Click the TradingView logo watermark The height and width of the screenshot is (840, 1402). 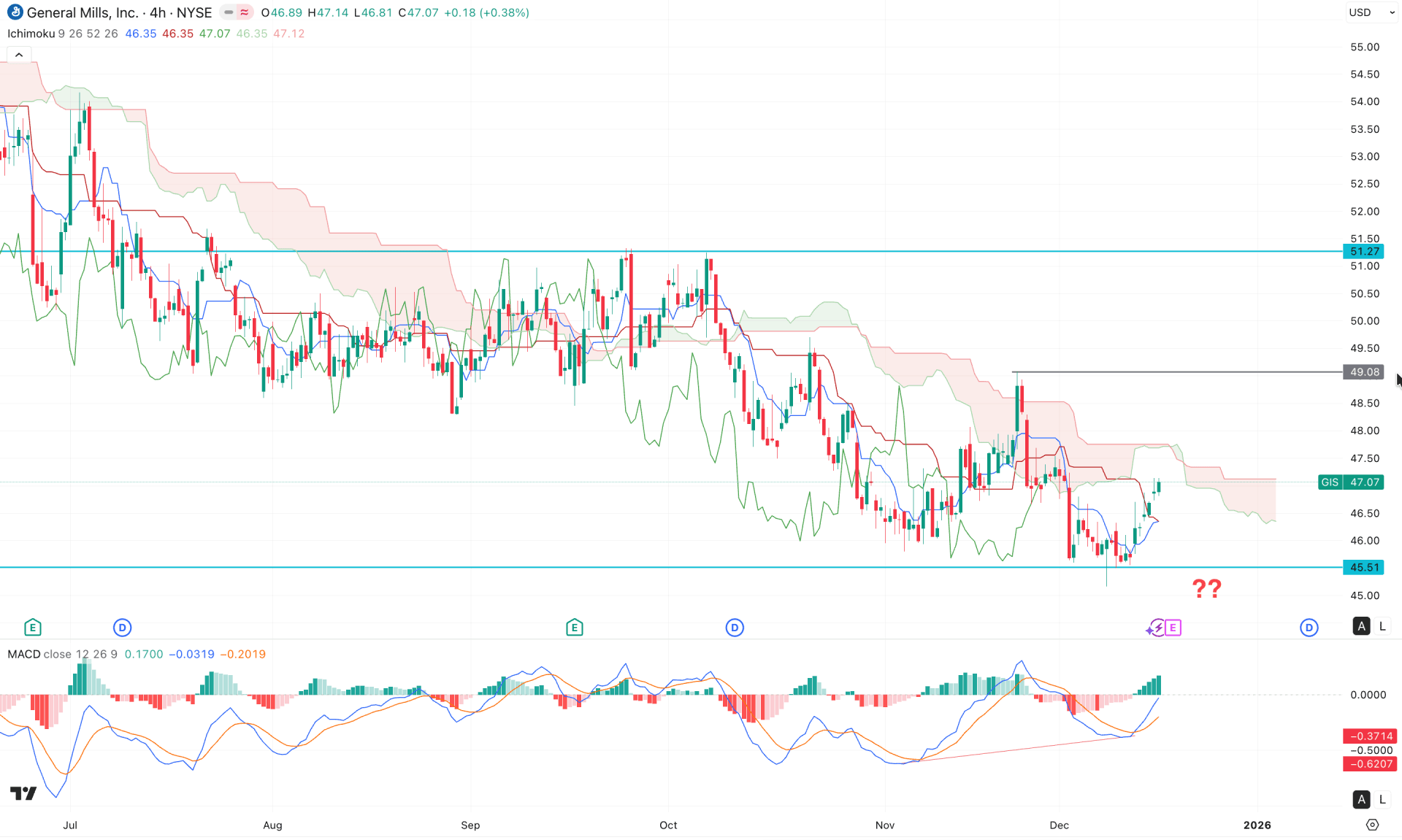click(23, 793)
